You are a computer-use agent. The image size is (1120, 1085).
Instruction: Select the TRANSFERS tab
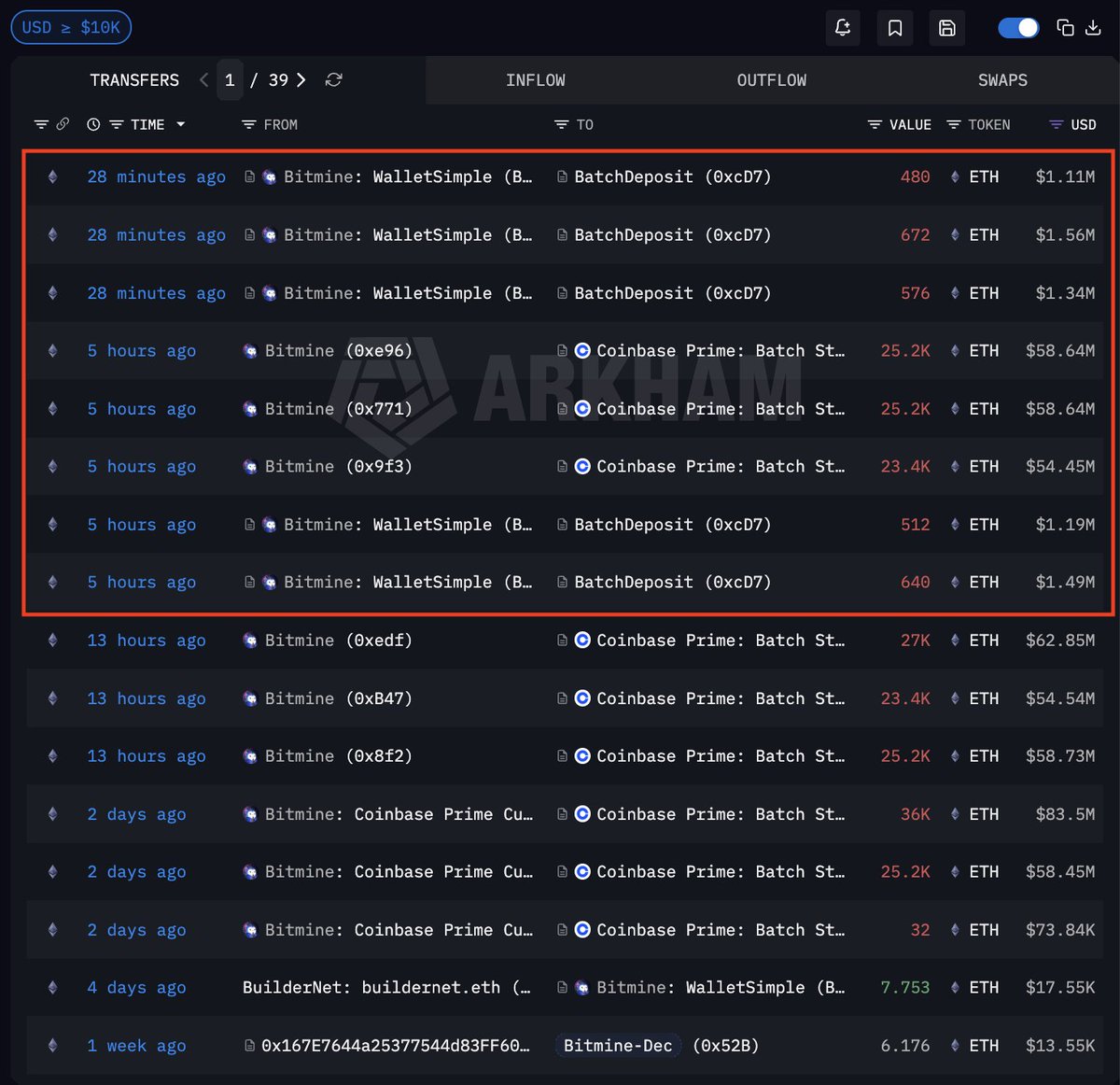point(134,80)
